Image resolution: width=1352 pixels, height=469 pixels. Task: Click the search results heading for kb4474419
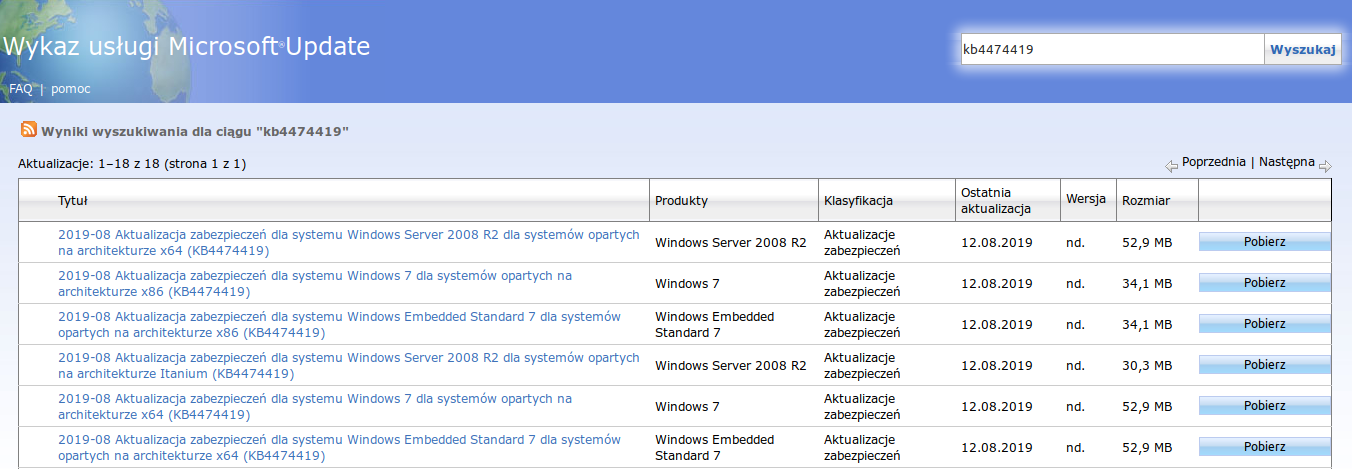195,131
